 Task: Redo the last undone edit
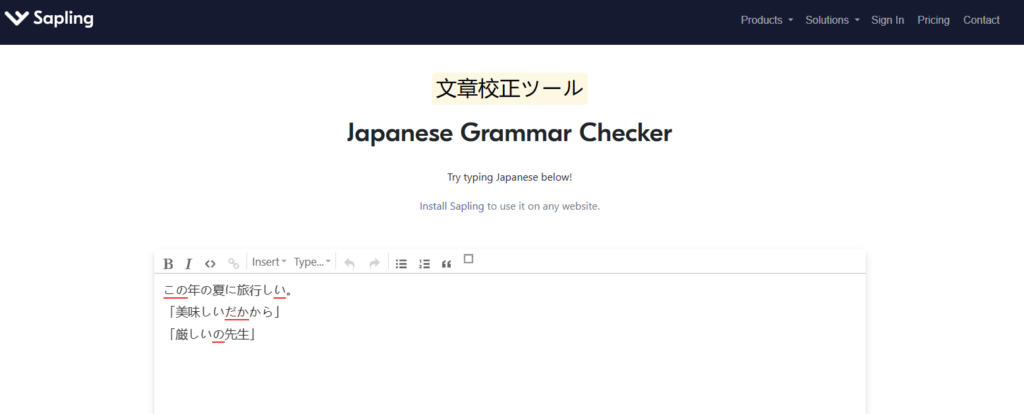click(x=374, y=264)
